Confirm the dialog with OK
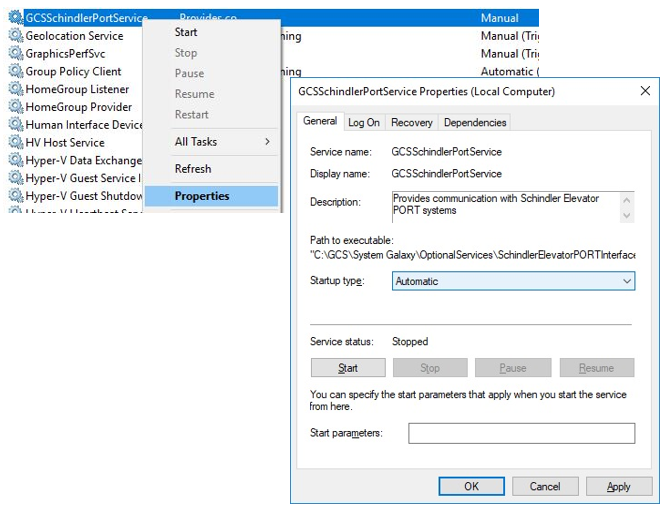 [x=471, y=486]
